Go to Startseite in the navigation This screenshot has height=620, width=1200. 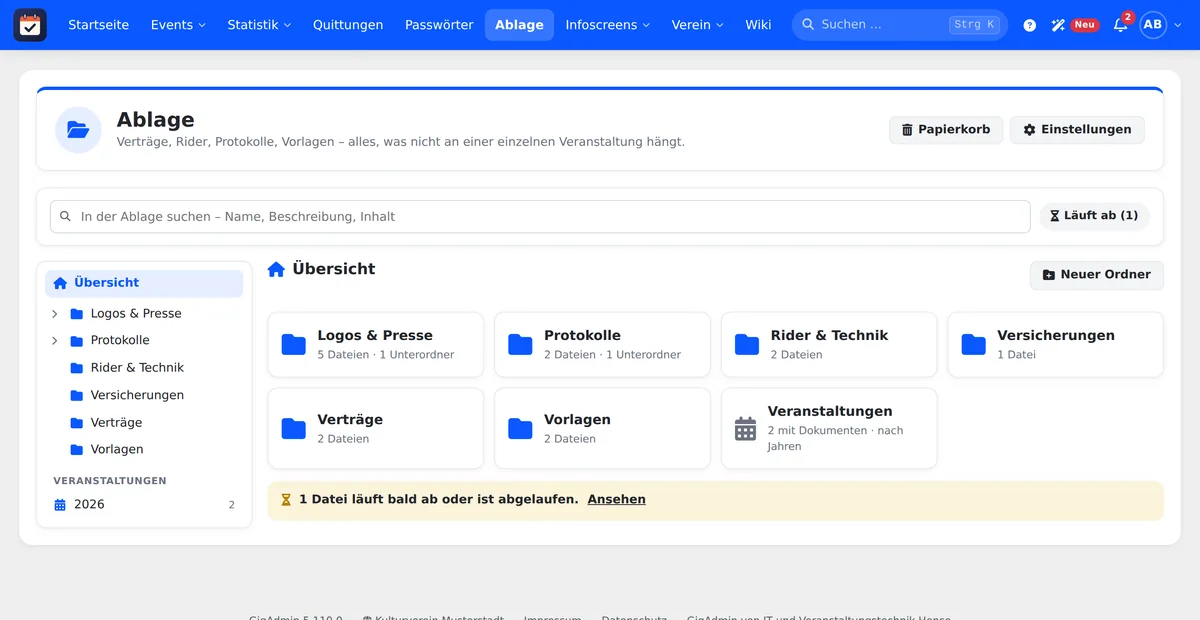pos(98,25)
